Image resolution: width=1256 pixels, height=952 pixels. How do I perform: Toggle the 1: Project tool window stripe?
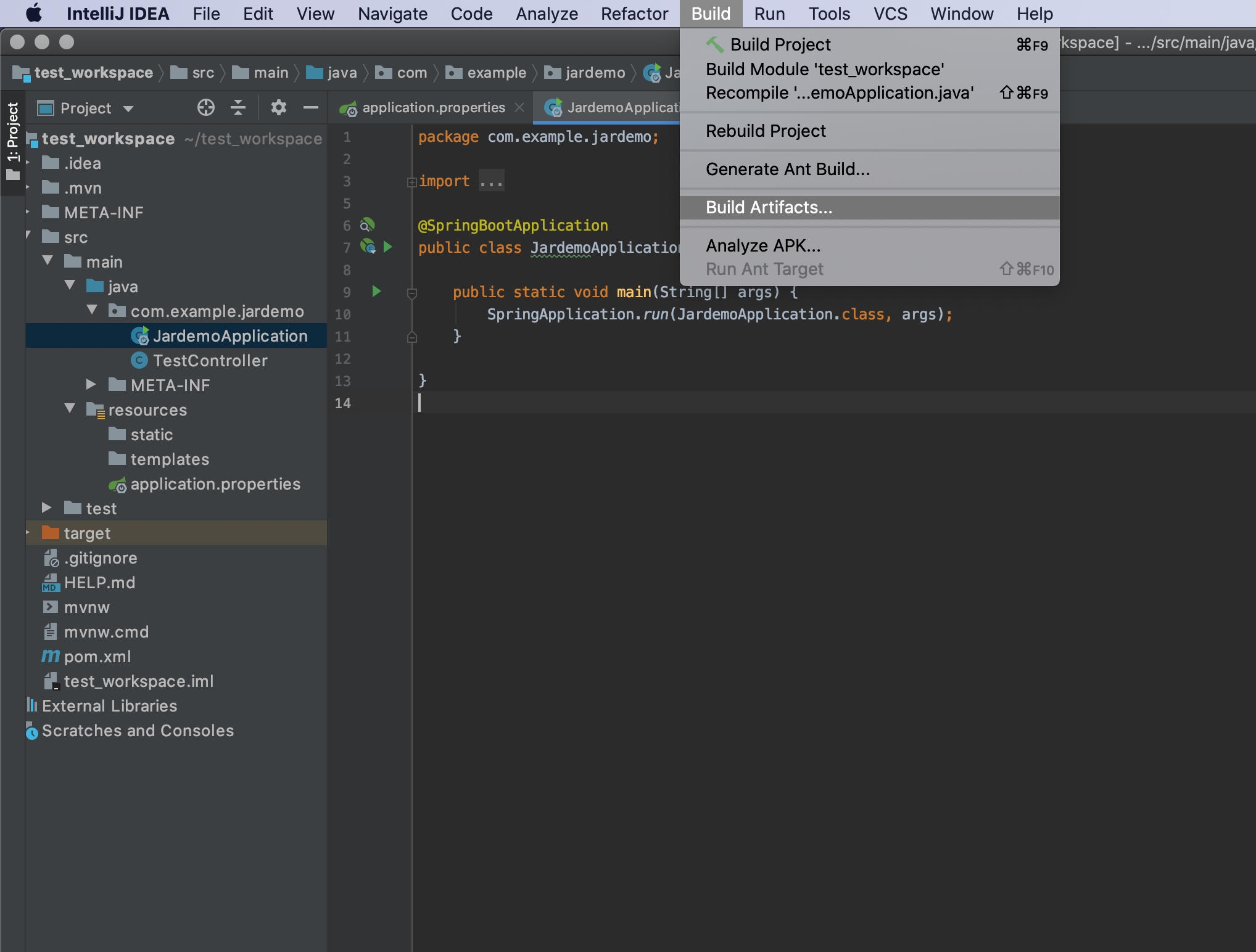[x=13, y=142]
